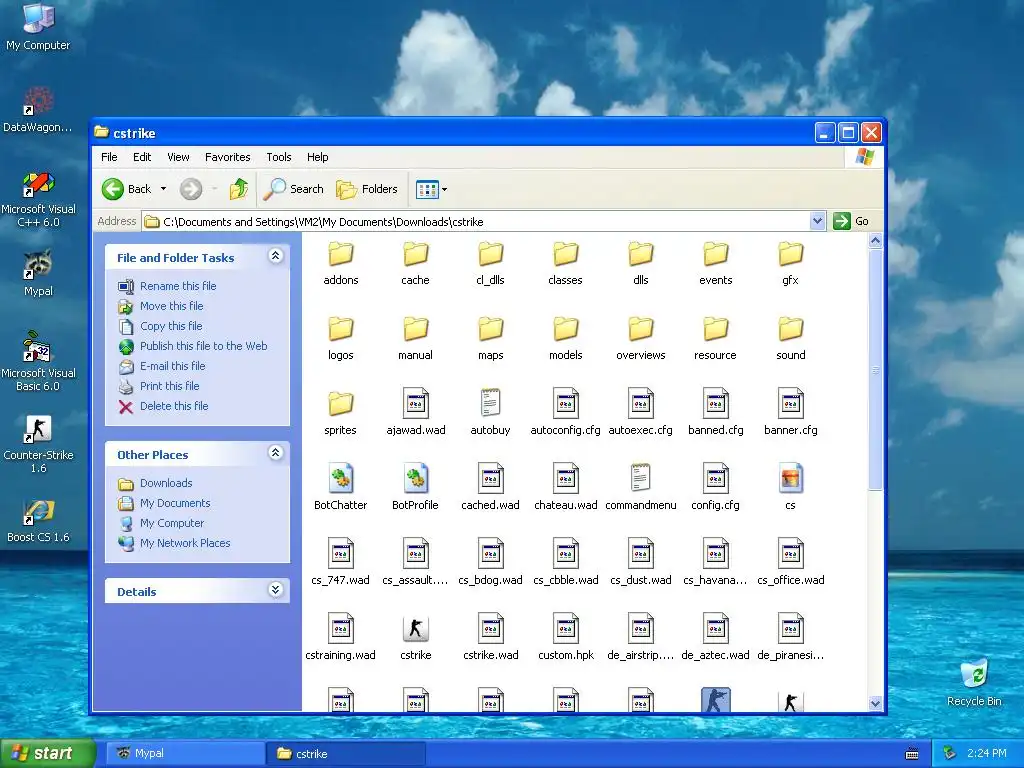Select the de_aztec.wad file
This screenshot has width=1024, height=768.
(715, 638)
